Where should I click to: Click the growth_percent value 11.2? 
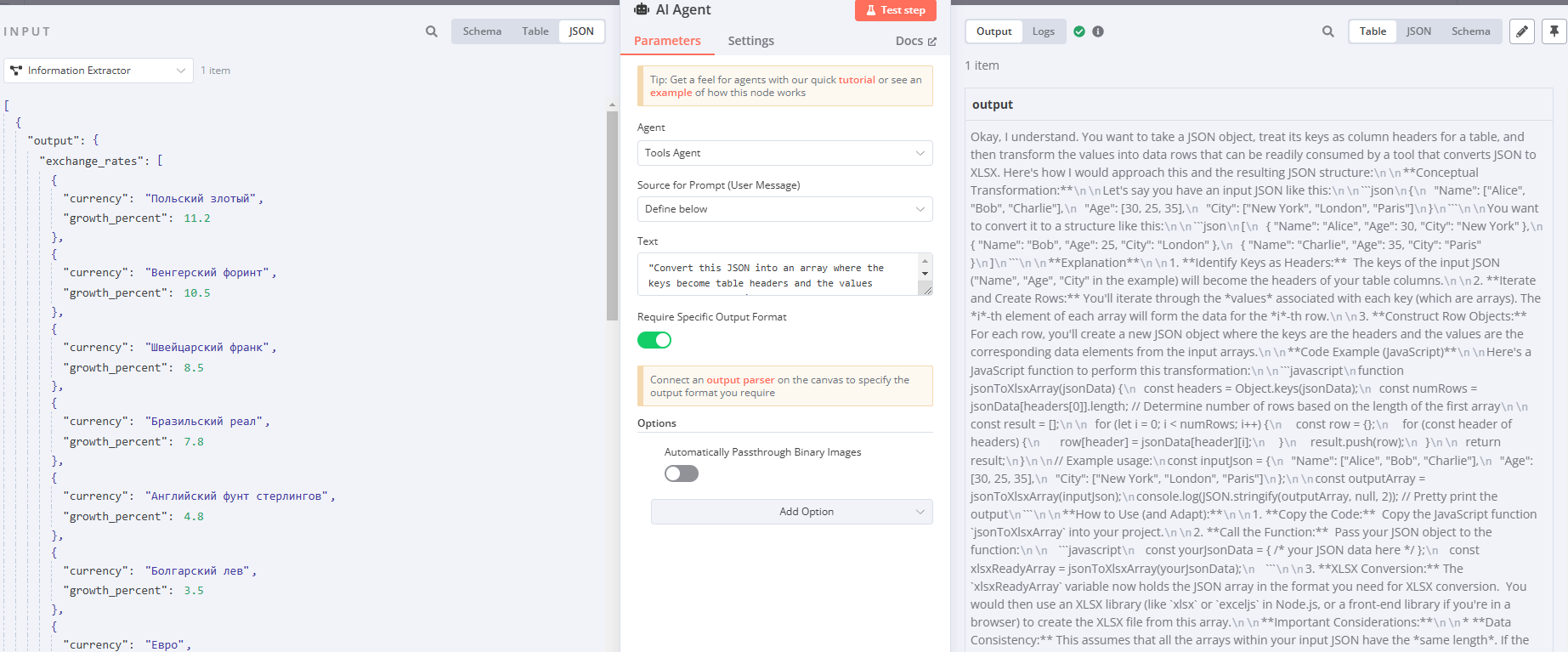(x=197, y=218)
